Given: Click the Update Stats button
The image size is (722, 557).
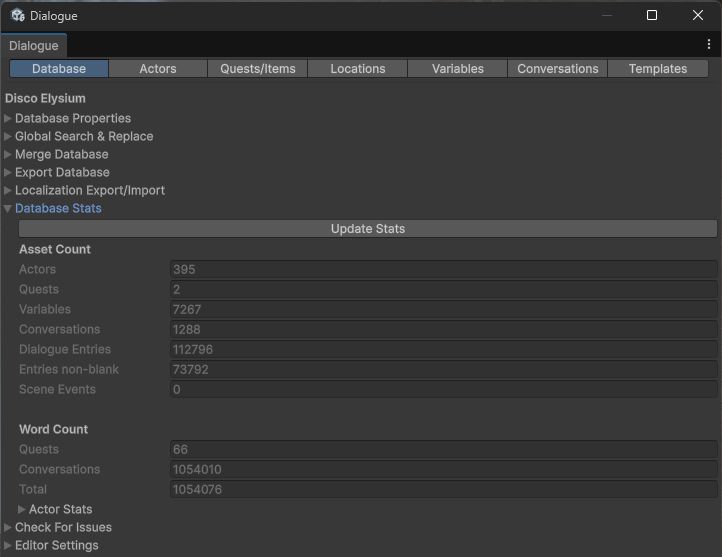Looking at the screenshot, I should click(x=368, y=229).
